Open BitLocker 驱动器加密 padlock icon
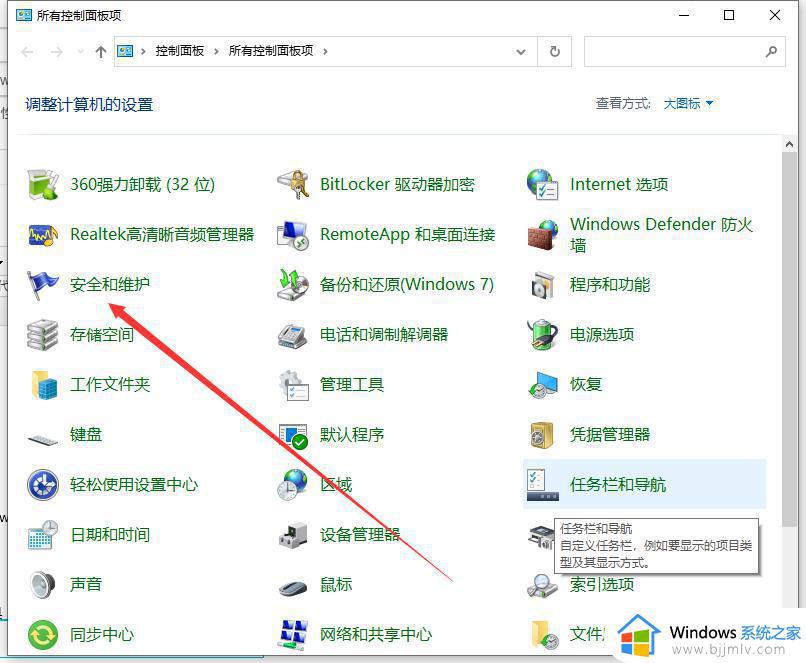 tap(292, 185)
